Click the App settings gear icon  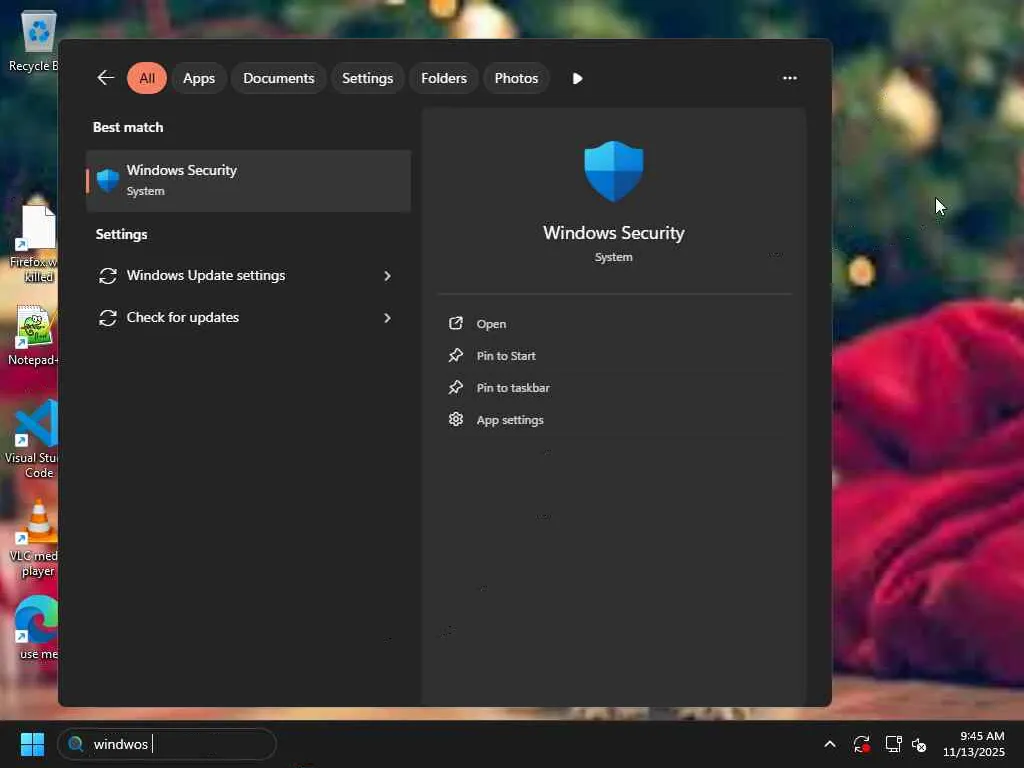[x=456, y=419]
